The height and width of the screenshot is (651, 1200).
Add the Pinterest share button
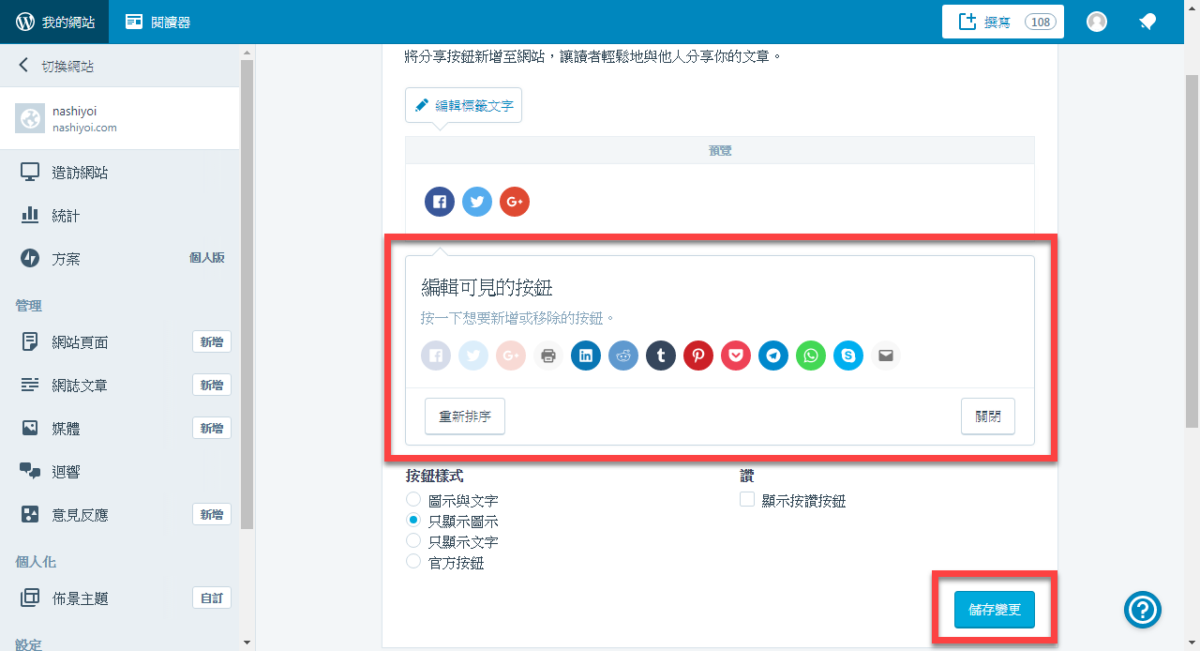pos(698,355)
